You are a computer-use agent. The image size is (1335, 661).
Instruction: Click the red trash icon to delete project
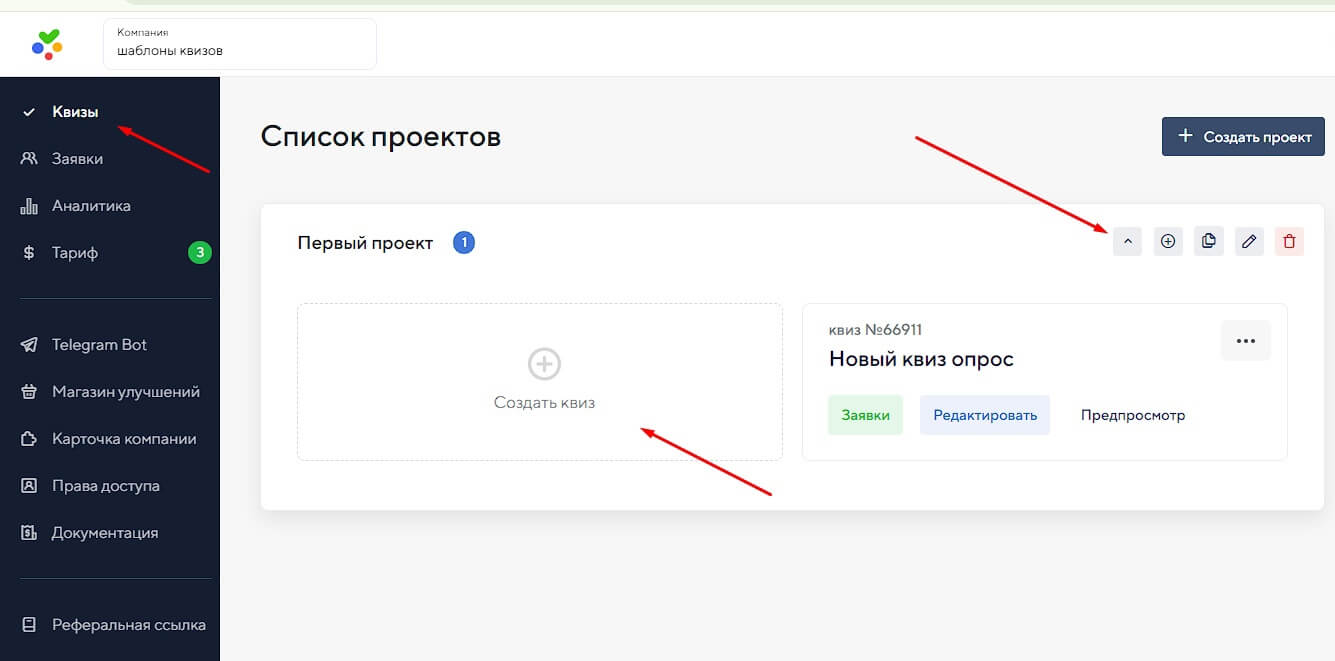point(1289,241)
